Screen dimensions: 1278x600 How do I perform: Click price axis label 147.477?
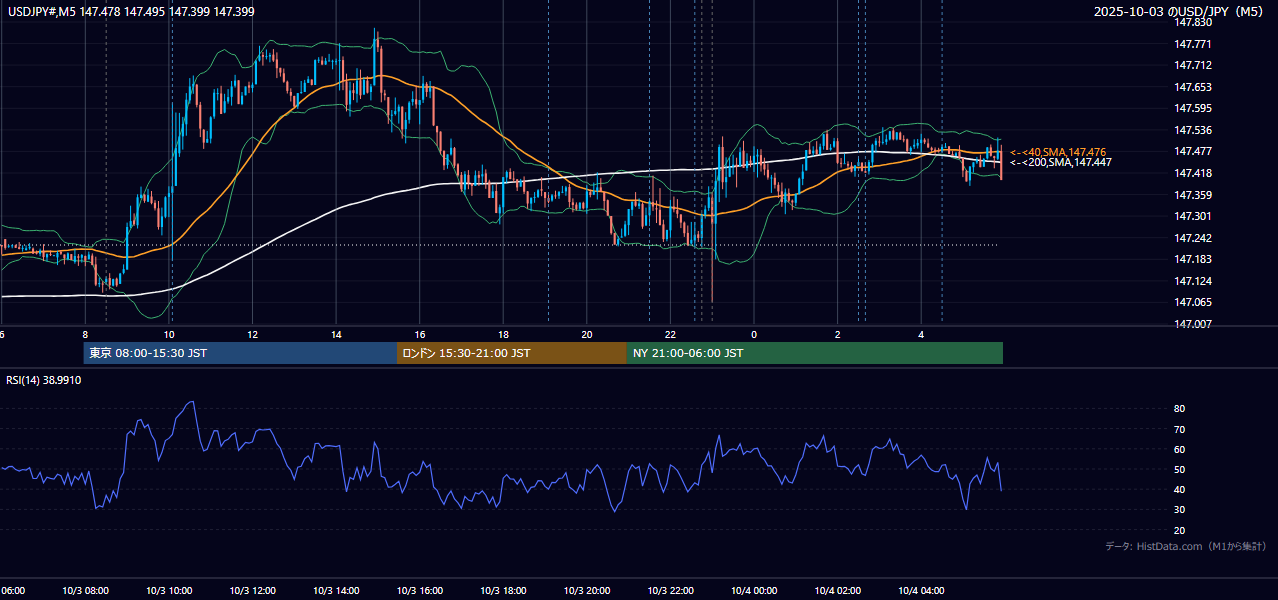[1193, 151]
